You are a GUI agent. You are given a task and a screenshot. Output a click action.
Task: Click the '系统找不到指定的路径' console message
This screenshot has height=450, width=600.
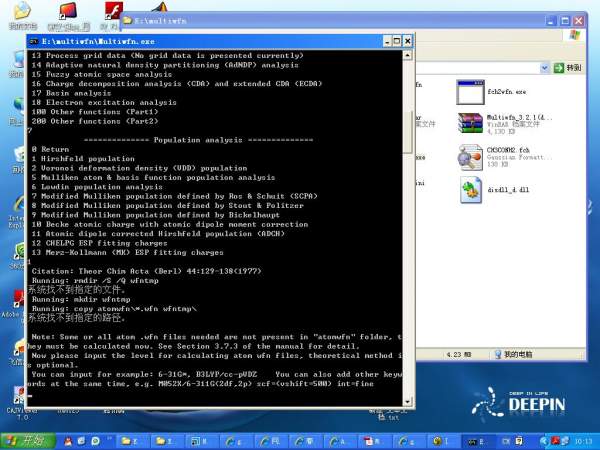(77, 318)
